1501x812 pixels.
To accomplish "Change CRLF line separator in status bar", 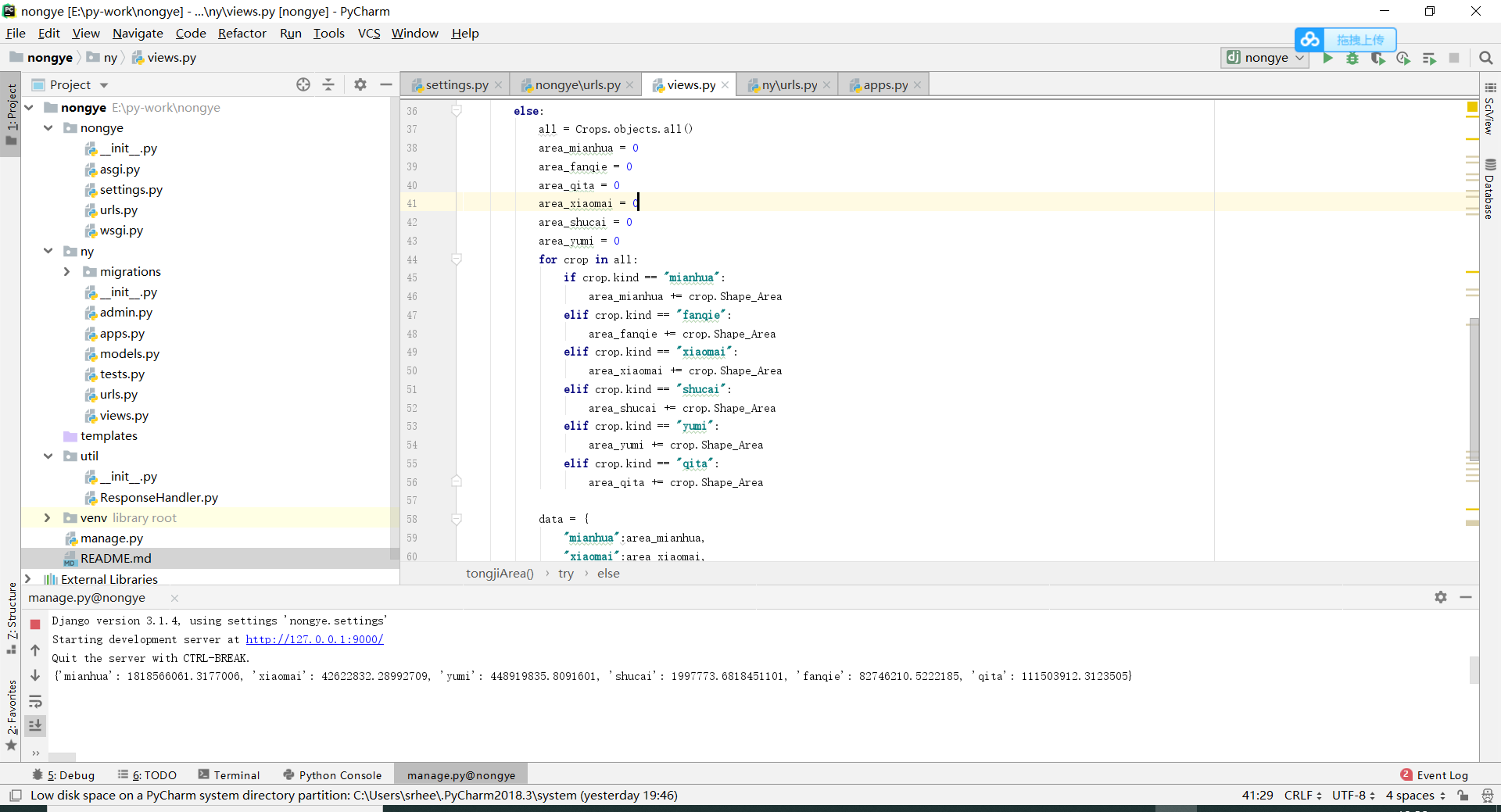I will [1302, 796].
